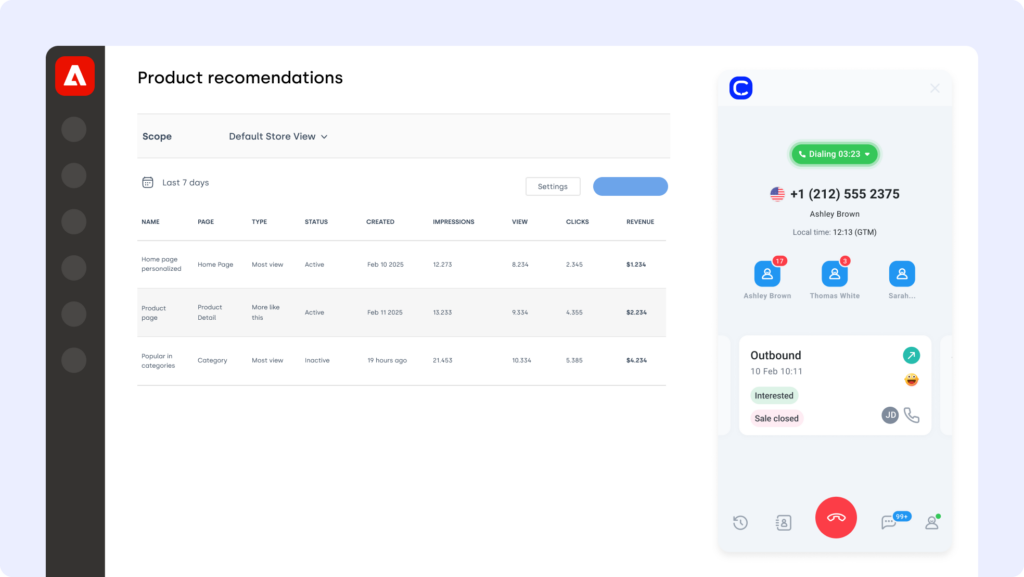Open the contacts book icon
The width and height of the screenshot is (1024, 577).
click(x=784, y=522)
